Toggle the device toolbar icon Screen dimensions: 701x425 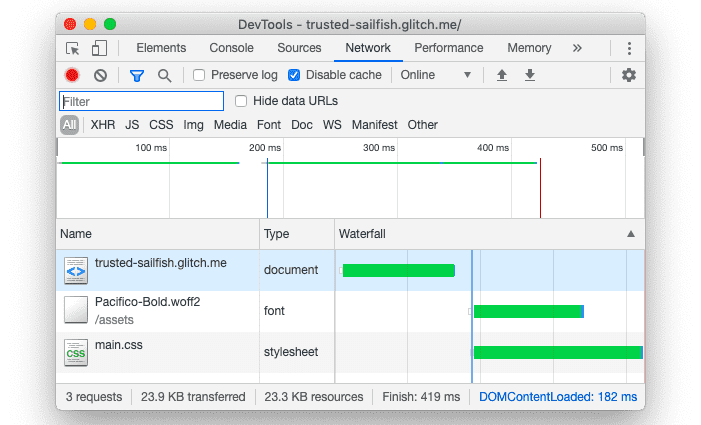point(99,48)
